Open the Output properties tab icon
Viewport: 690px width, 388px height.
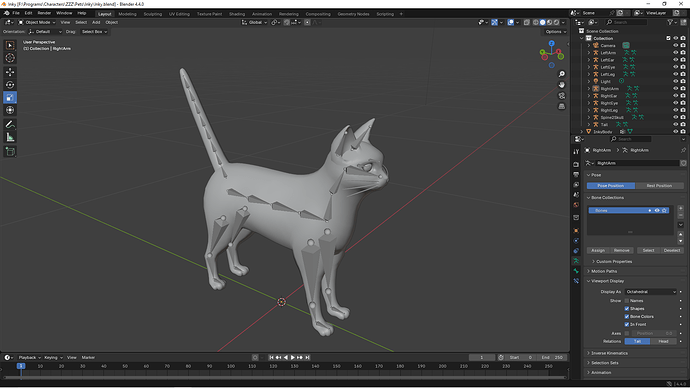point(576,174)
